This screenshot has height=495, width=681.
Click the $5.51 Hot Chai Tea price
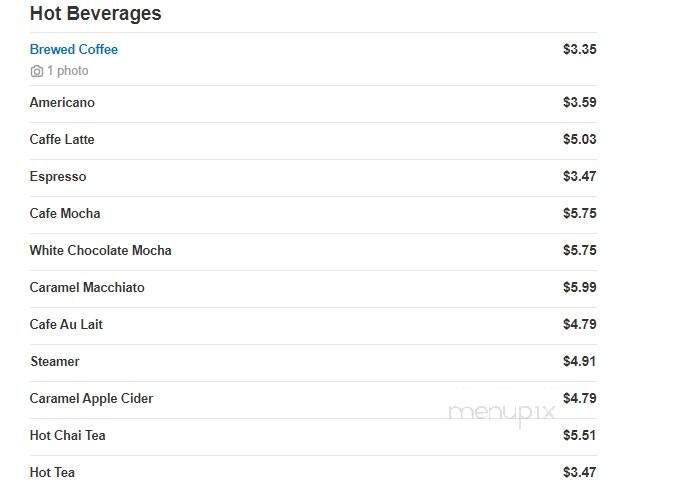579,436
